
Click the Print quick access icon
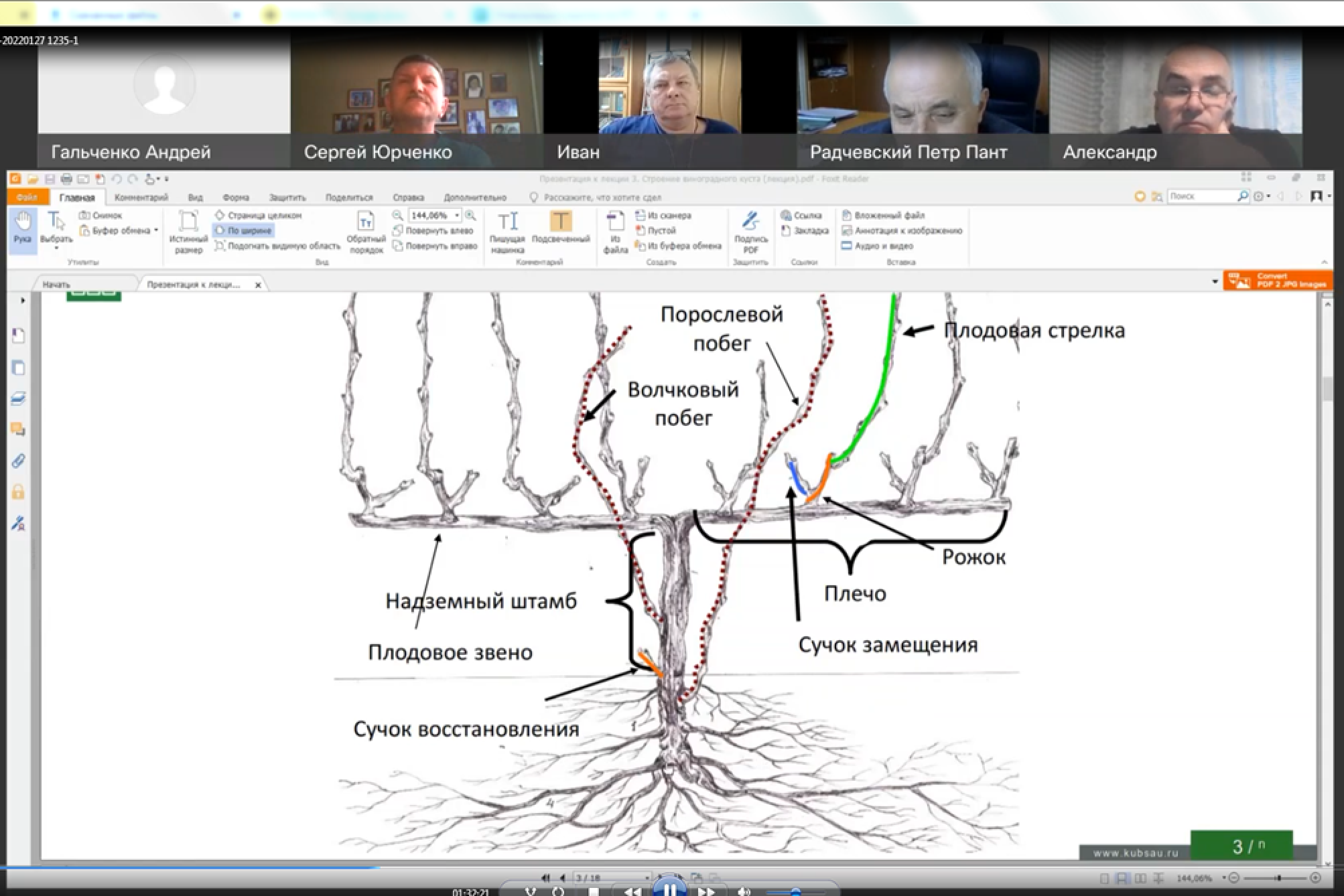(x=66, y=179)
